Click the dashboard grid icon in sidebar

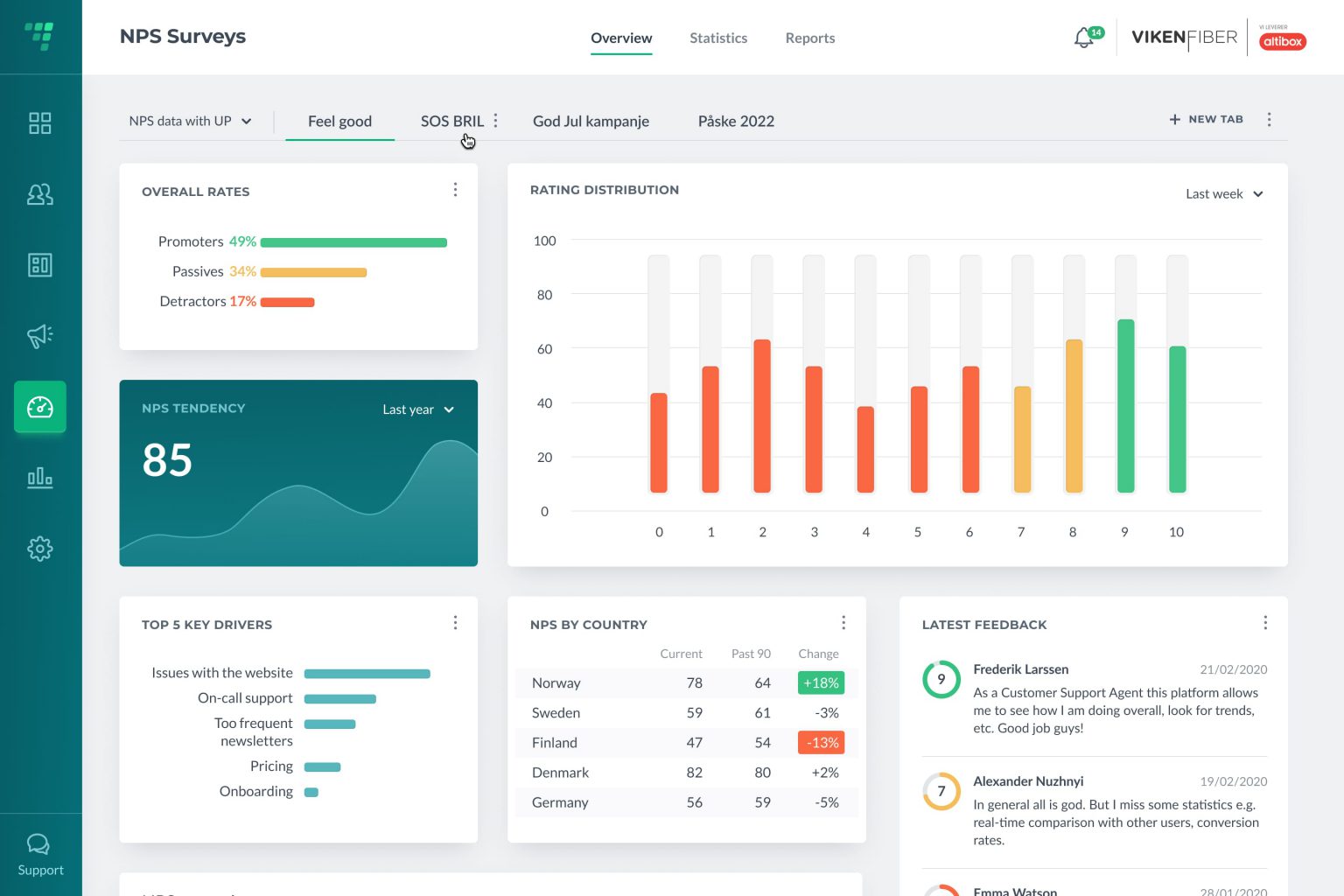[40, 123]
